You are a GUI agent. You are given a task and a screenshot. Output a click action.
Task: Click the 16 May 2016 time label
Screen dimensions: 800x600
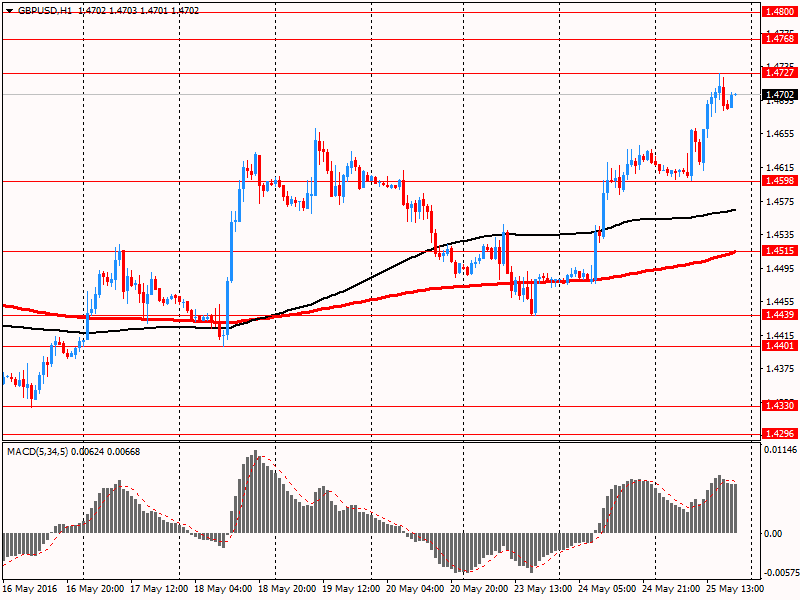31,589
